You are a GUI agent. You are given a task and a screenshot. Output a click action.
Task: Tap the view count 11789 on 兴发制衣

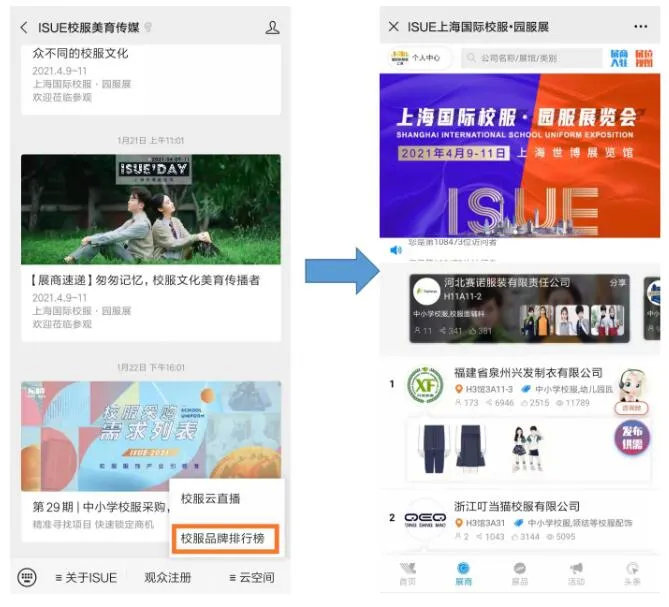click(x=573, y=403)
